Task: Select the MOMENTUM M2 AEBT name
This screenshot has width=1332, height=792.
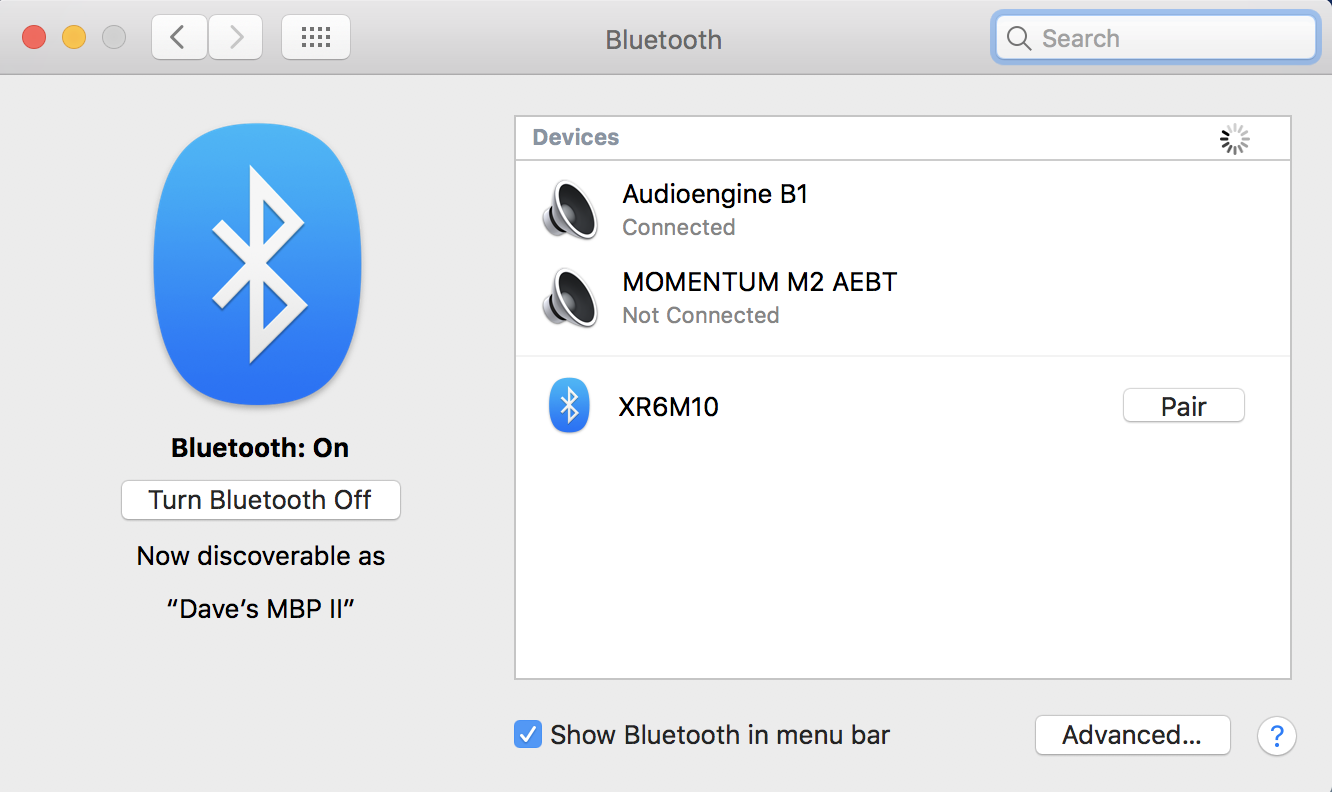Action: point(759,282)
